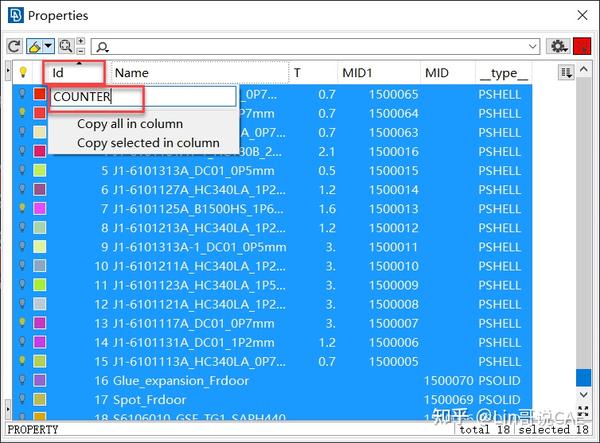Click the color swatch of row 6
The width and height of the screenshot is (600, 443).
(40, 189)
